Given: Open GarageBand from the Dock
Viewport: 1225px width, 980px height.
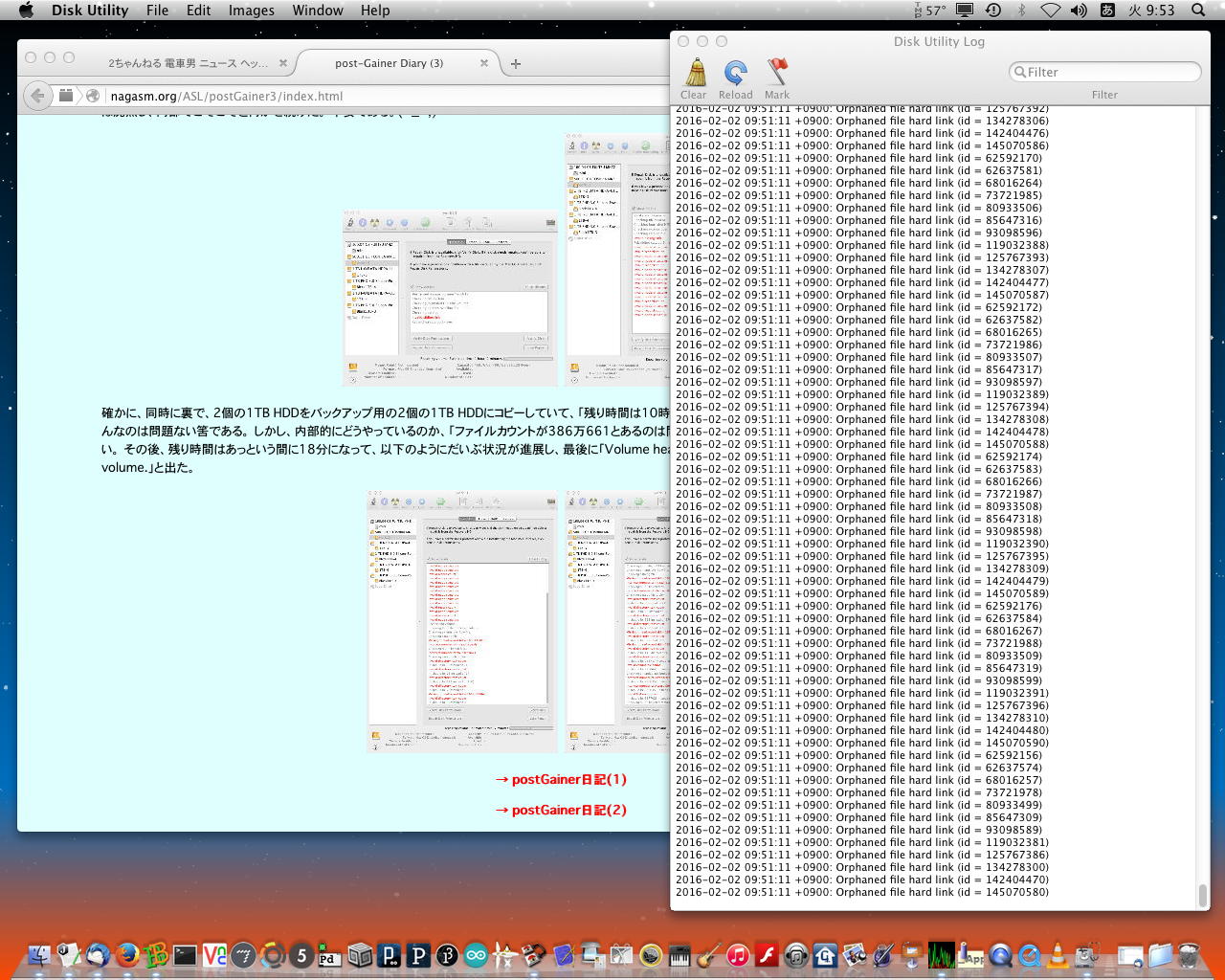Looking at the screenshot, I should (x=708, y=954).
